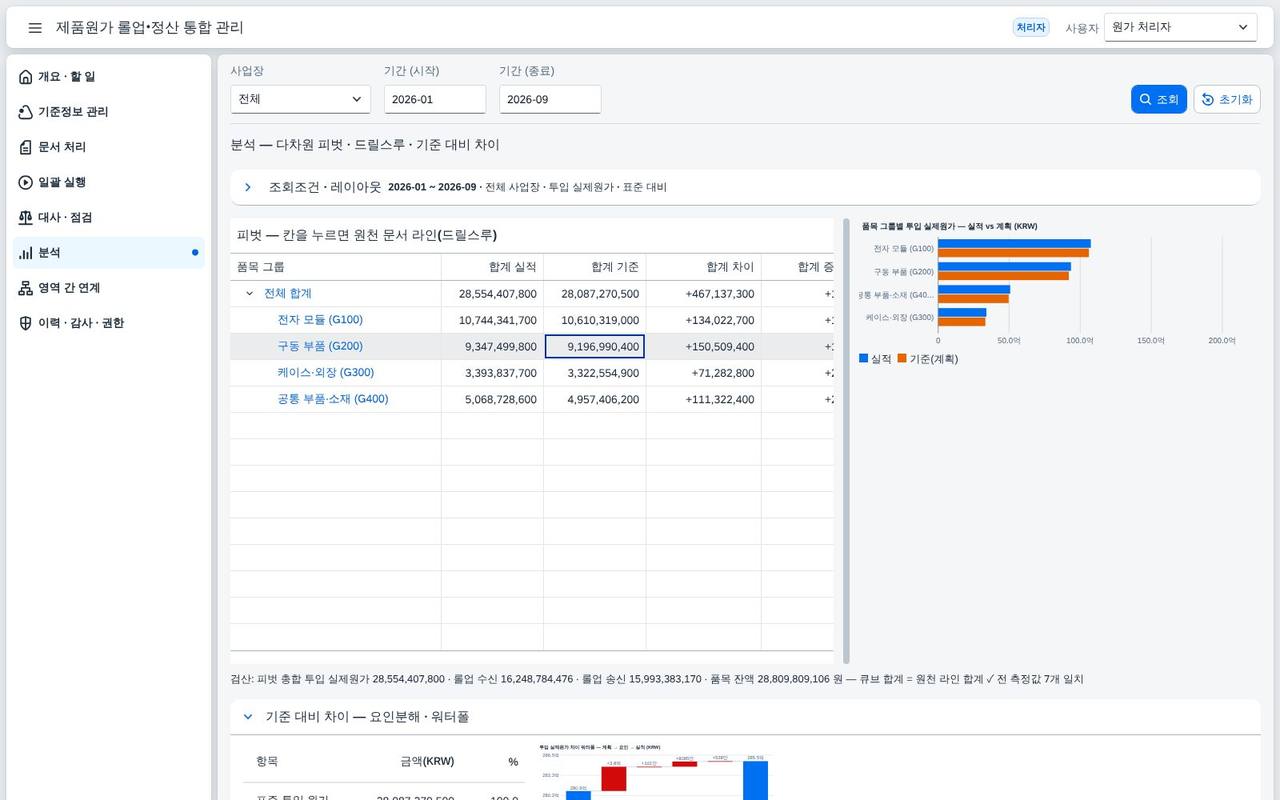Image resolution: width=1280 pixels, height=800 pixels.
Task: Open the 사업장 dropdown set to 전체
Action: [x=300, y=99]
